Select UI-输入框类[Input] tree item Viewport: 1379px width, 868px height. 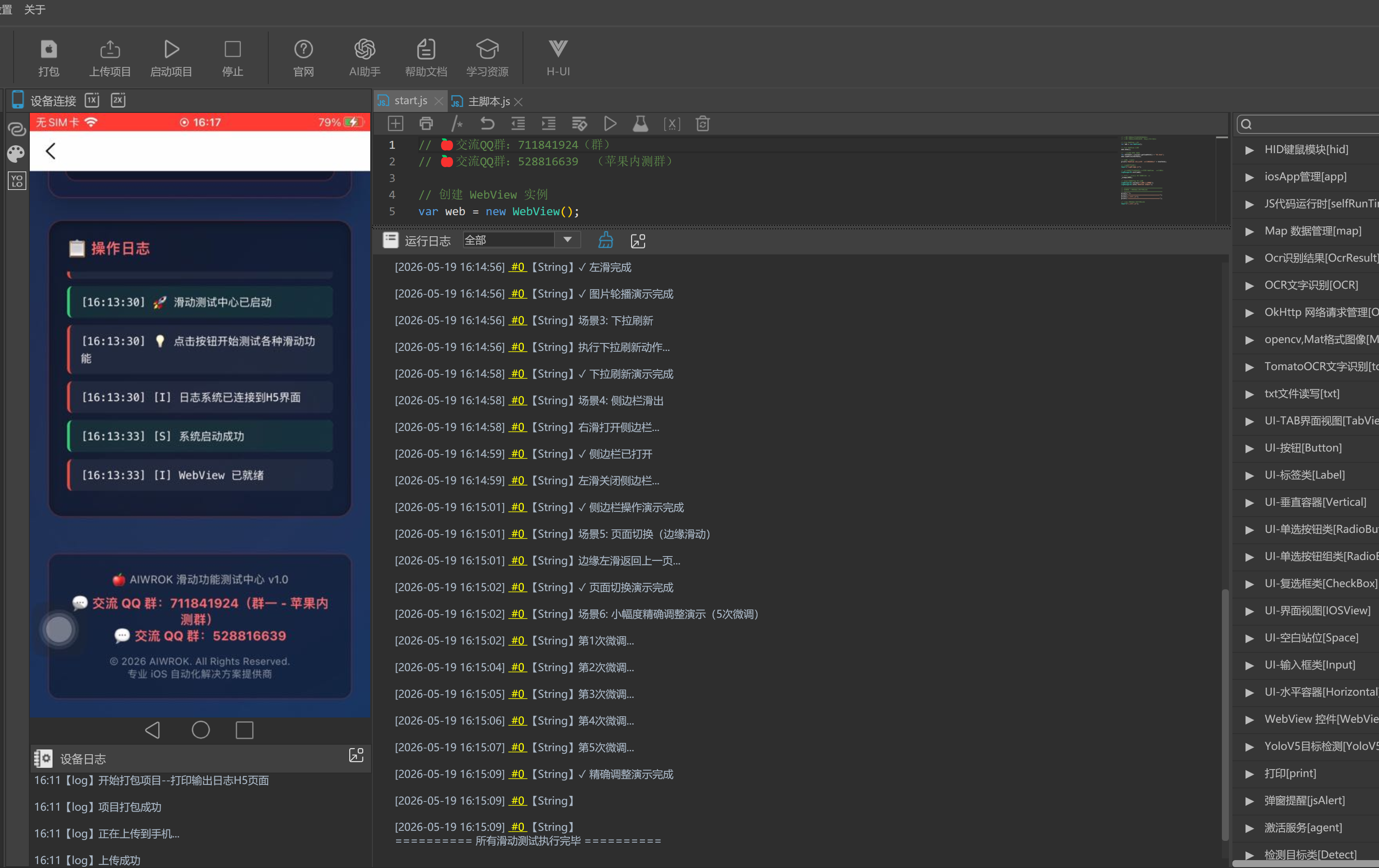click(x=1310, y=665)
